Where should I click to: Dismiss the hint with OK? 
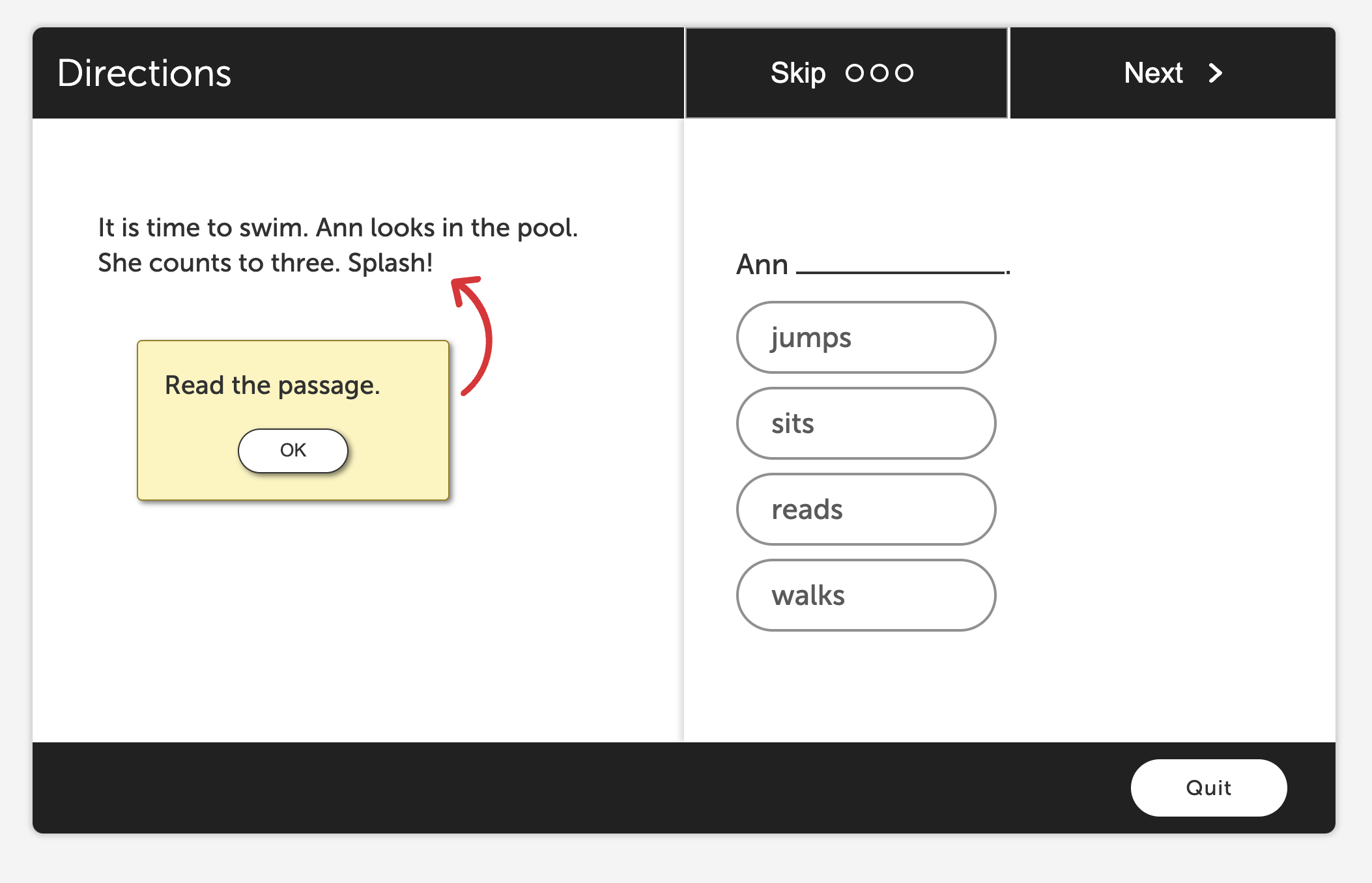point(293,450)
